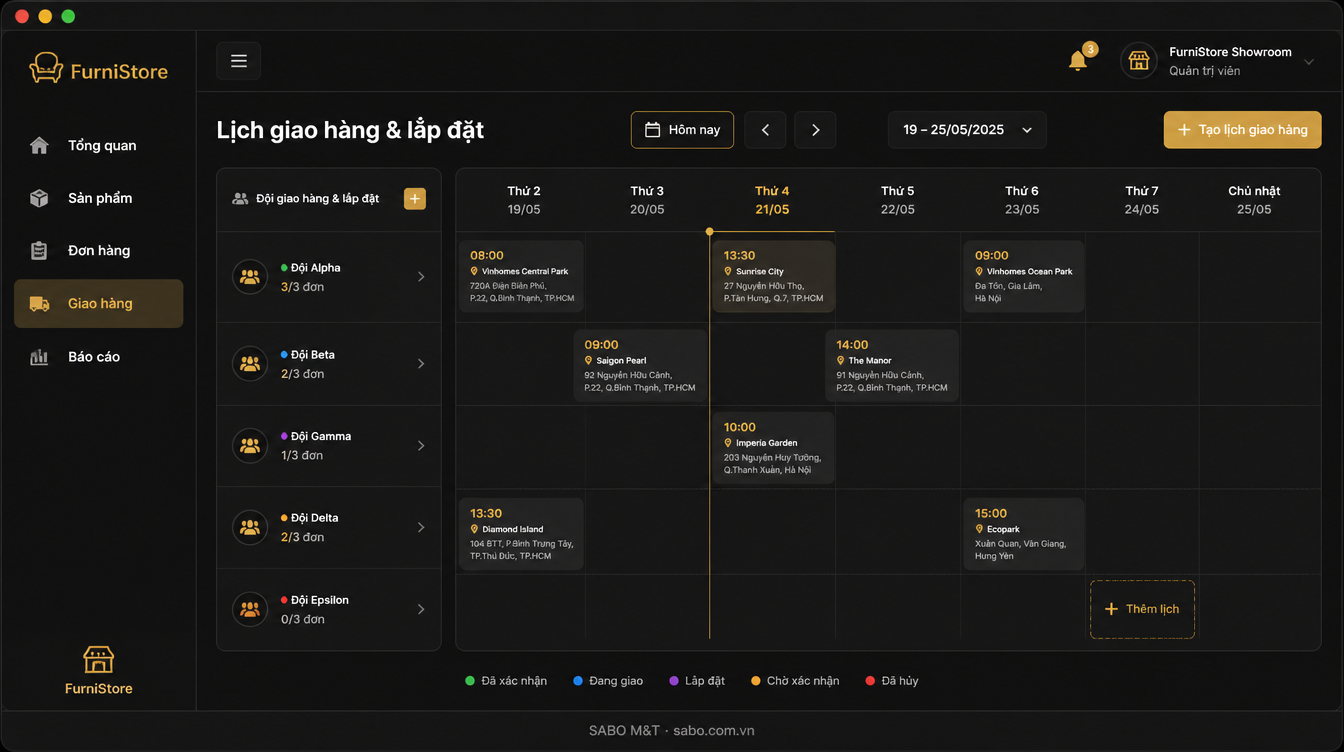Select the Thứ 7 24/05 day header

coord(1141,200)
